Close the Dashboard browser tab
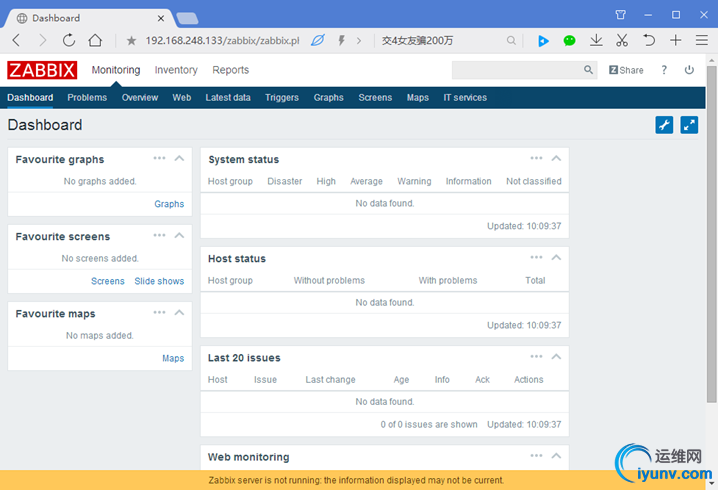The image size is (718, 490). coord(161,18)
